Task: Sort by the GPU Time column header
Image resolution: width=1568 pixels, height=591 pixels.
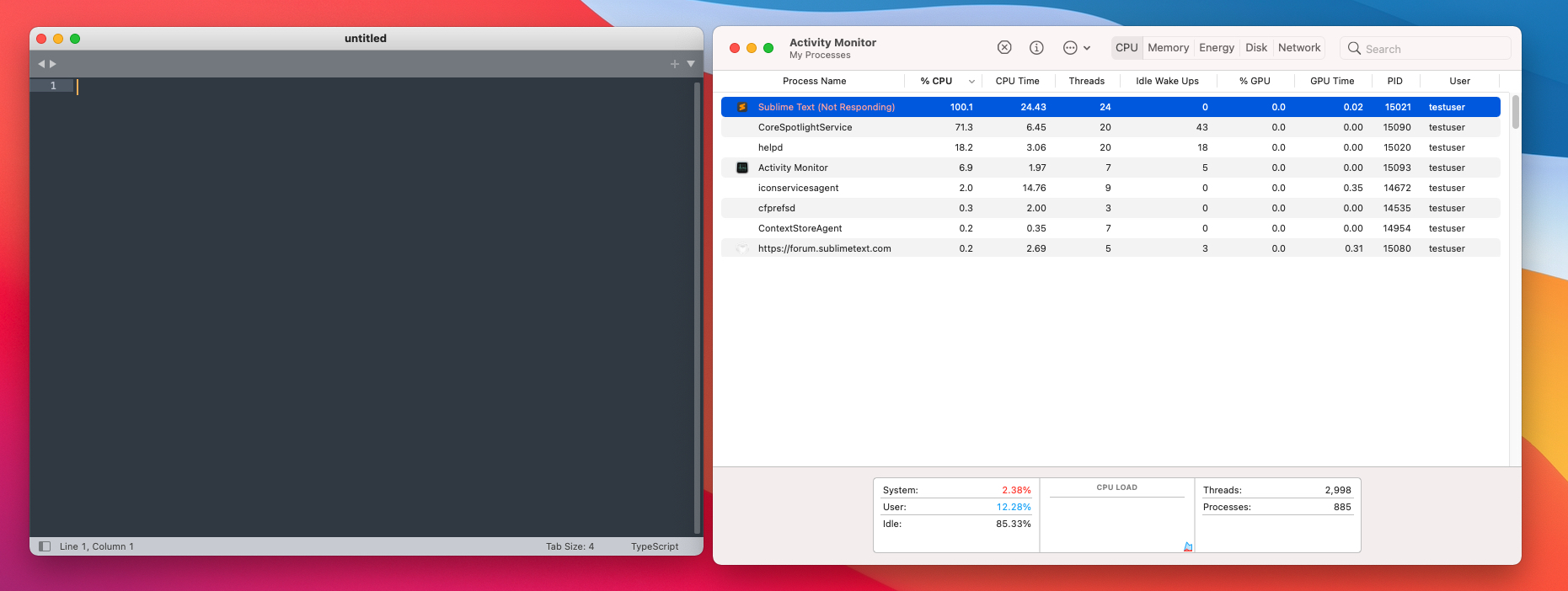Action: 1332,81
